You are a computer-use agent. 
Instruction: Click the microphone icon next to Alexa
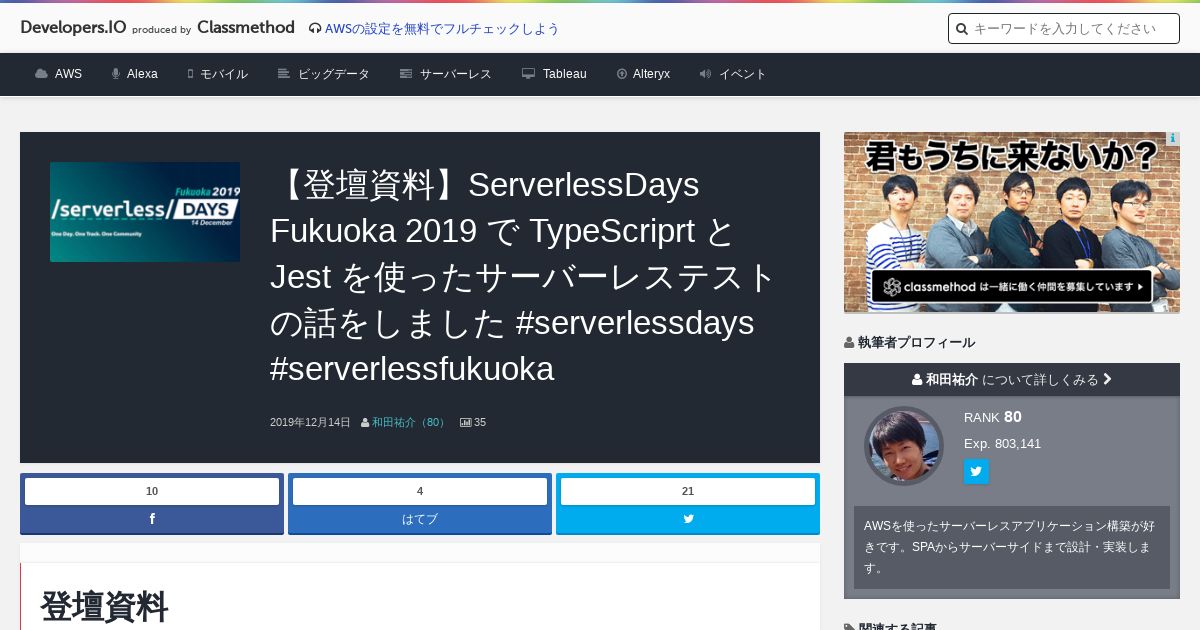pos(116,74)
